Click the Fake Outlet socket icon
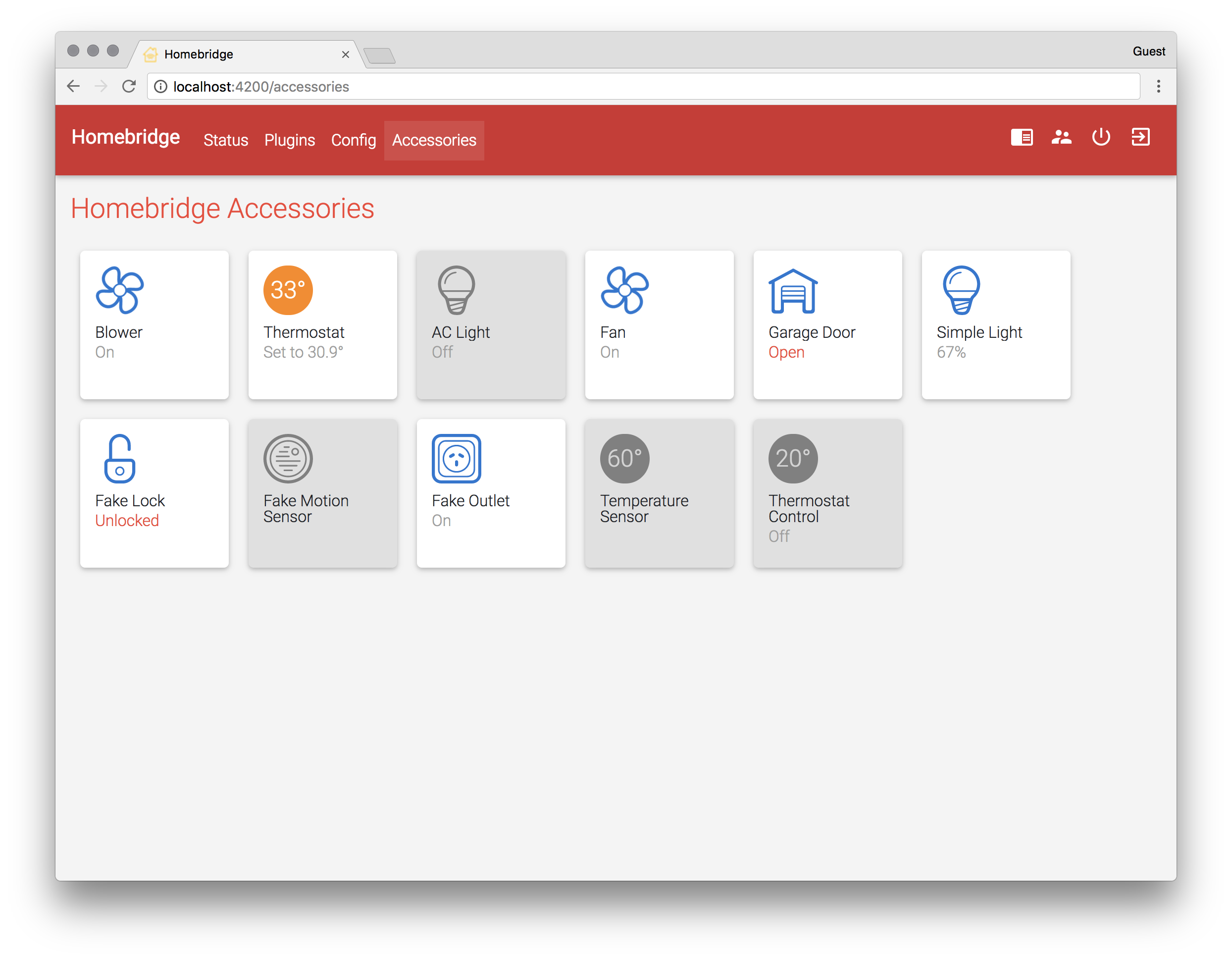 point(456,458)
